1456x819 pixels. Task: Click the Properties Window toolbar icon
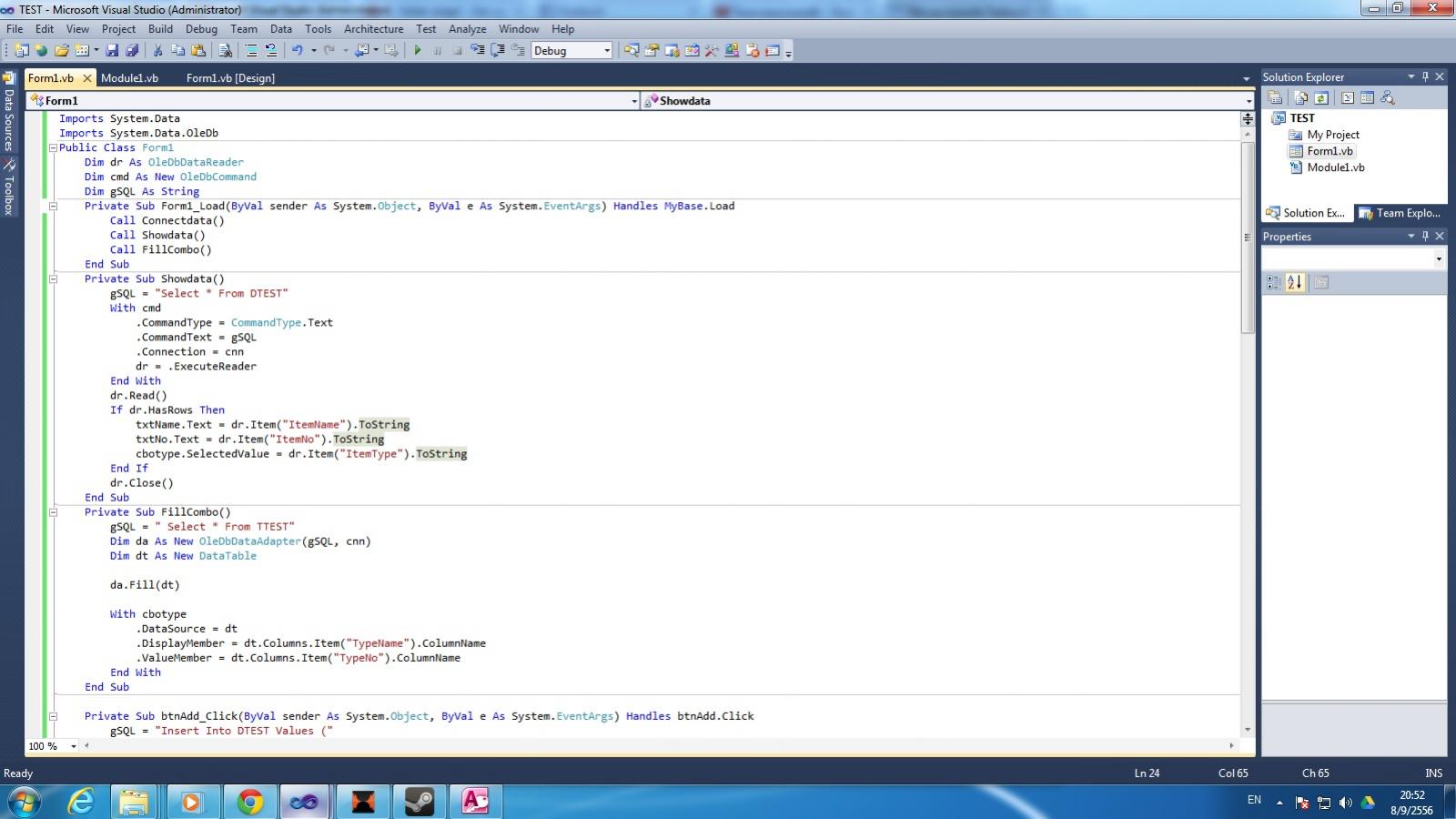point(652,51)
